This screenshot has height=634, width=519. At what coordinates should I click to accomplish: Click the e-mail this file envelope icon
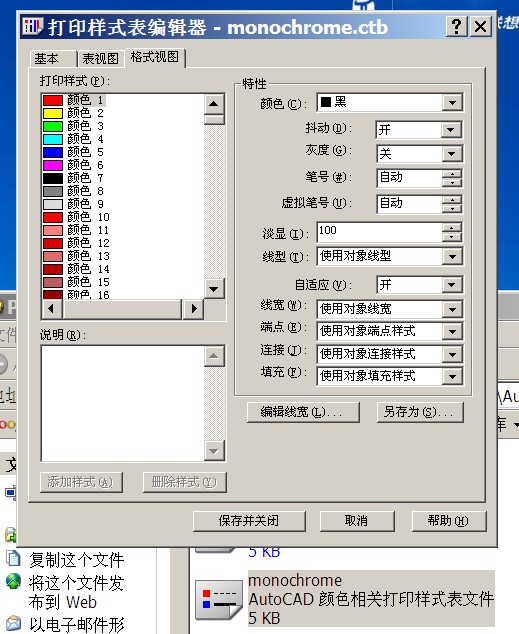[13, 623]
